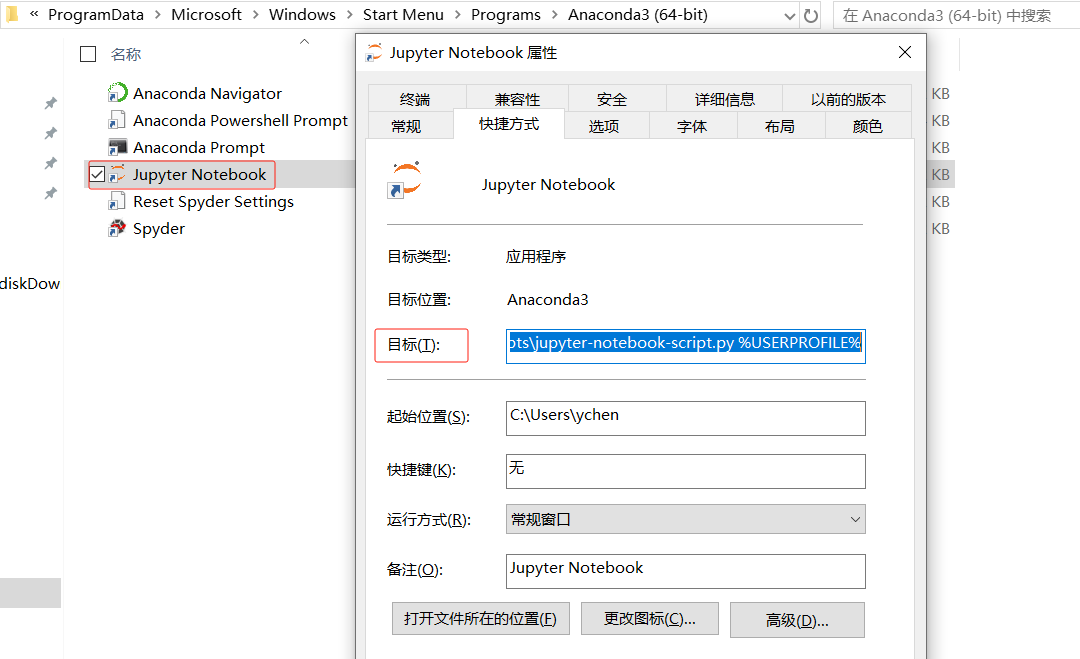
Task: Click the Start Menu breadcrumb segment
Action: point(403,14)
